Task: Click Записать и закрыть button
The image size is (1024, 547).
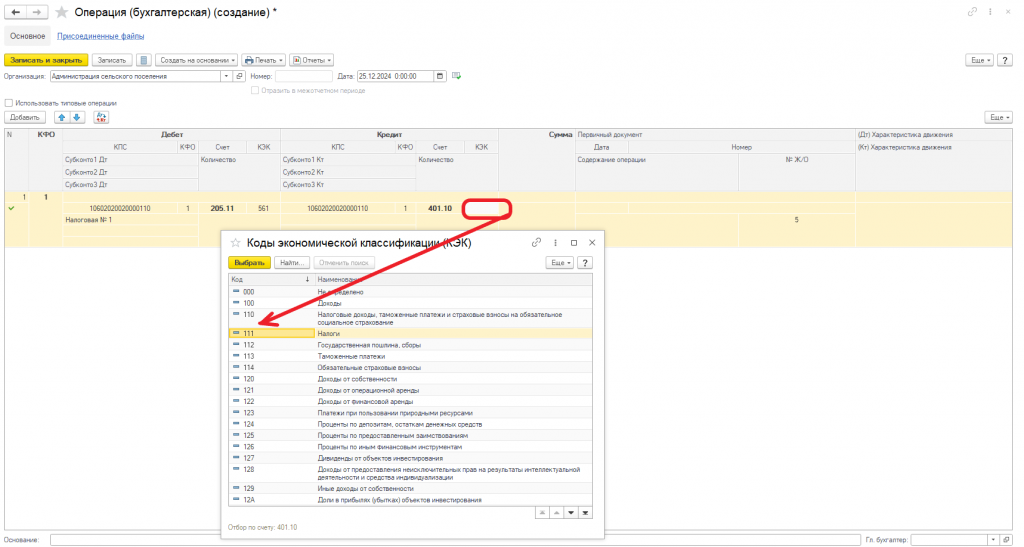Action: click(x=46, y=60)
